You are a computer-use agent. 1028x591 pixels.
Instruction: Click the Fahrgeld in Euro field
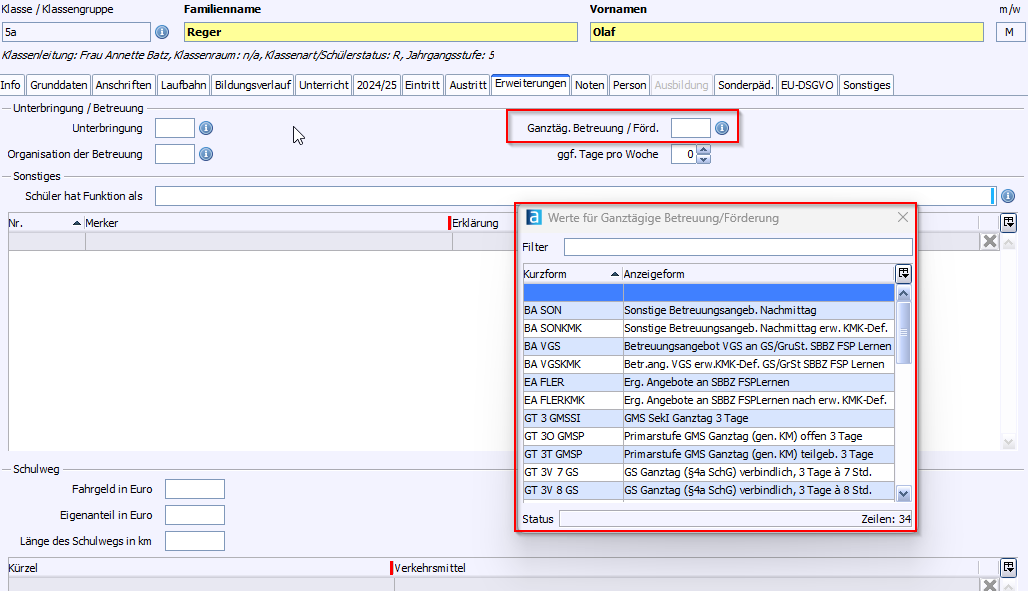click(x=194, y=489)
